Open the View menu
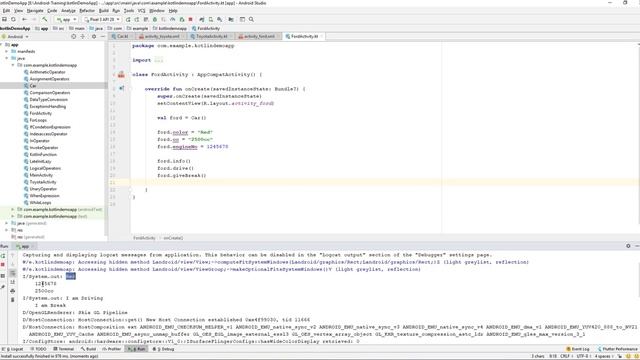Screen dimensions: 640x360 (18, 11)
